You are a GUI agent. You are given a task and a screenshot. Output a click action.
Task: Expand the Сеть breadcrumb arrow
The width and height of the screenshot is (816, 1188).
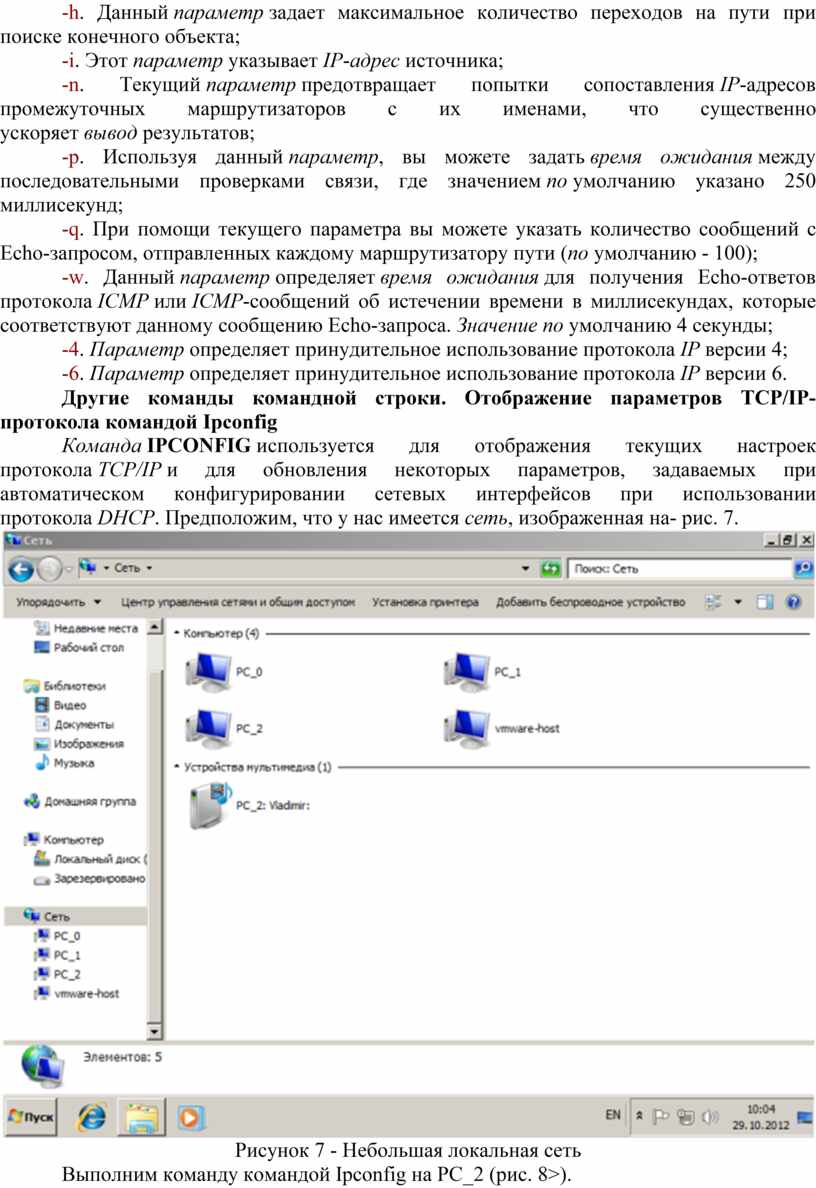[149, 568]
